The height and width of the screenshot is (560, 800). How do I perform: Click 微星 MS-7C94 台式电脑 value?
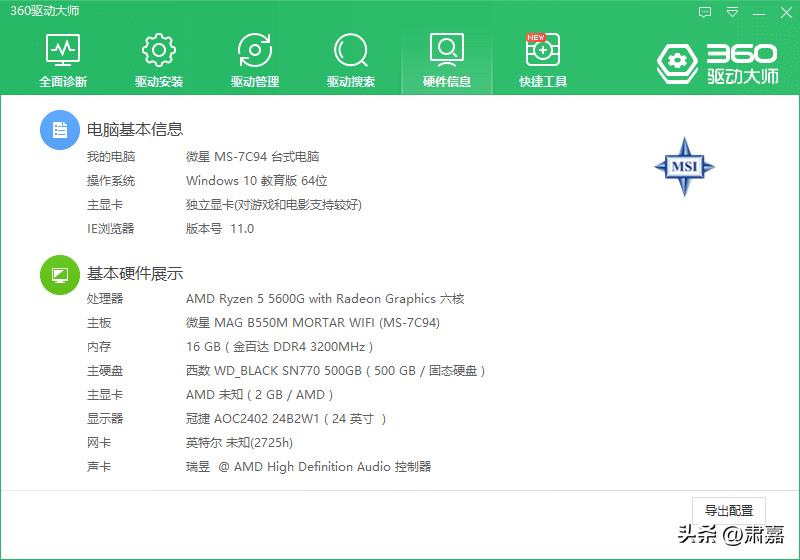pyautogui.click(x=253, y=157)
